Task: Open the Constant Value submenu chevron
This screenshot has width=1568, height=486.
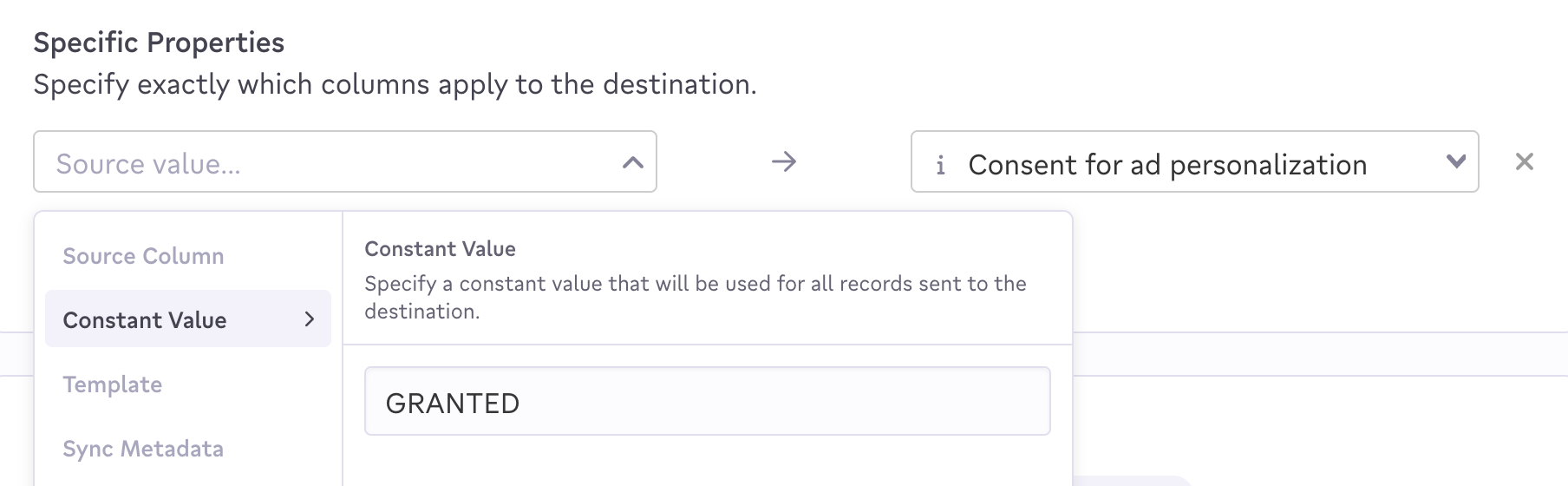Action: coord(310,319)
